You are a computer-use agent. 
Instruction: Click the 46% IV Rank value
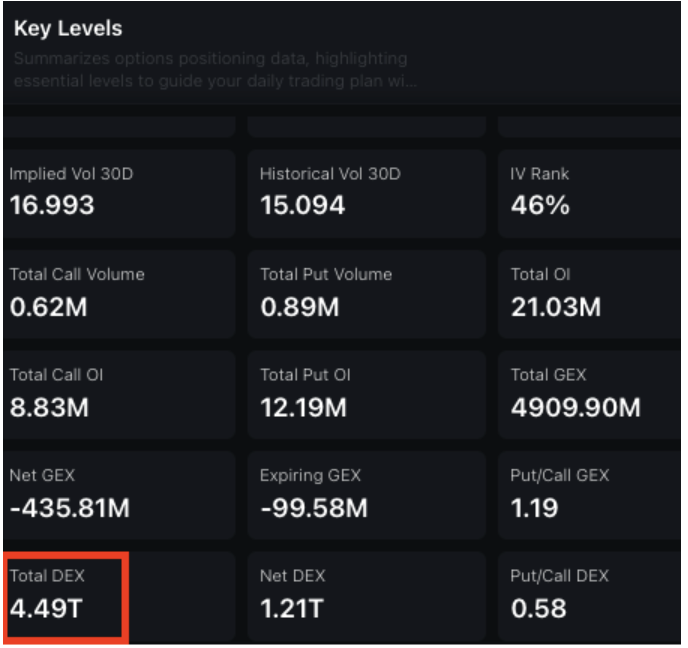(540, 205)
